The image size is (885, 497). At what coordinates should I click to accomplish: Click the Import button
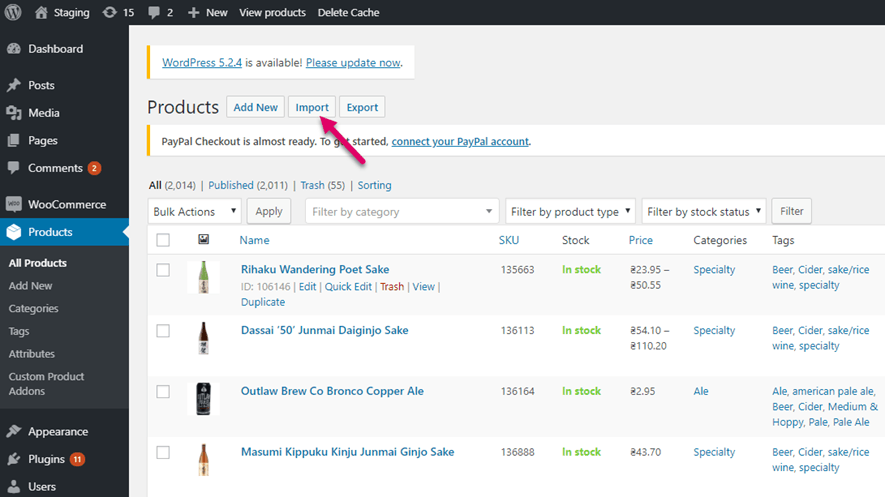312,107
